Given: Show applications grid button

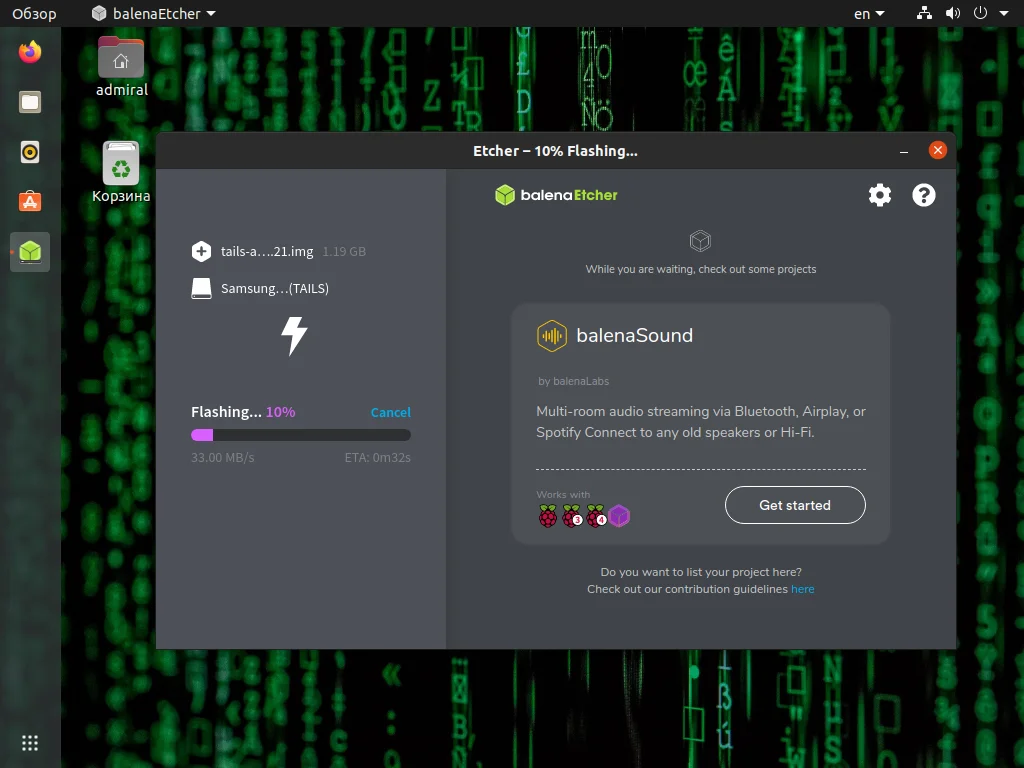Looking at the screenshot, I should point(30,743).
